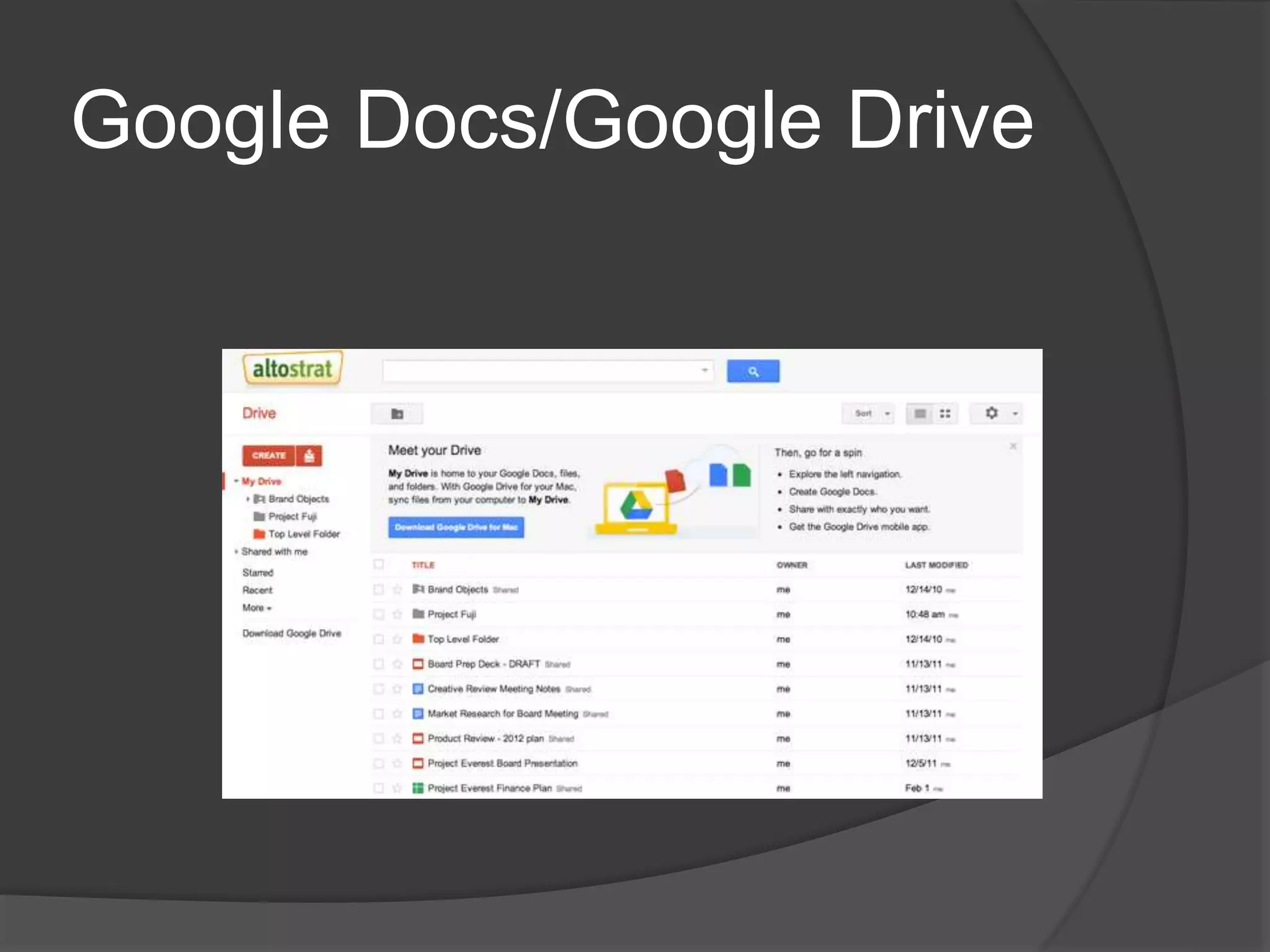Open Product Review - 2012 plan
Image resolution: width=1270 pixels, height=952 pixels.
(x=486, y=738)
